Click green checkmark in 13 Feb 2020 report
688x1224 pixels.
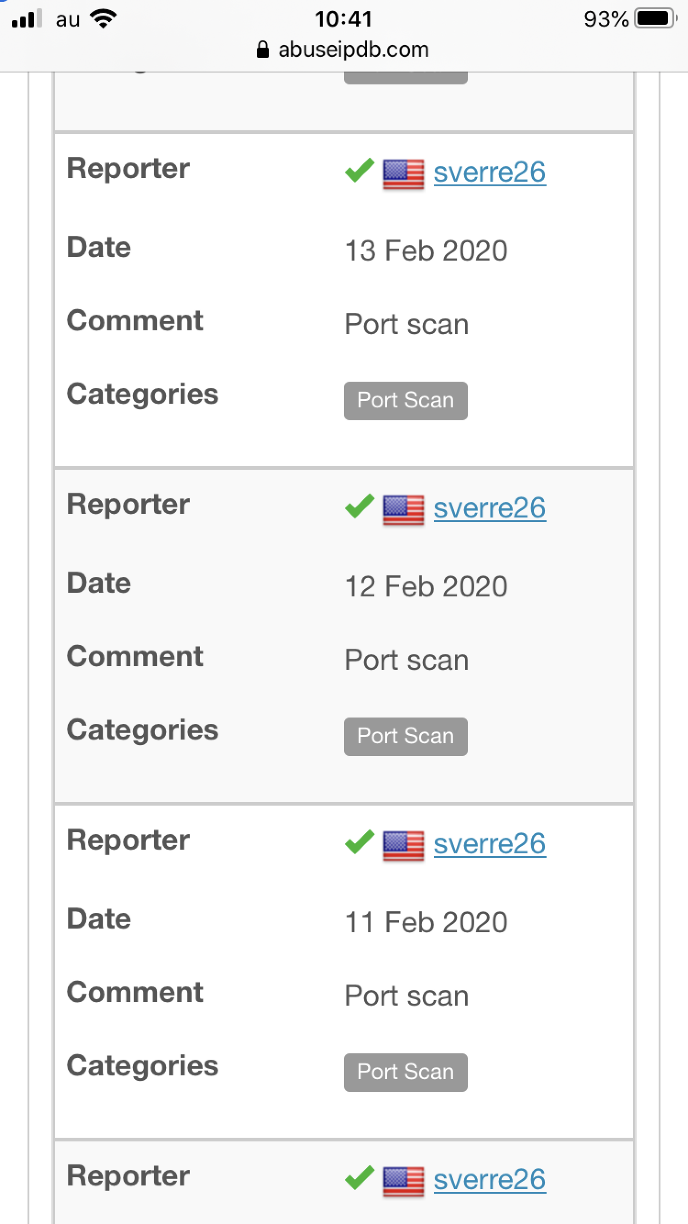(359, 172)
